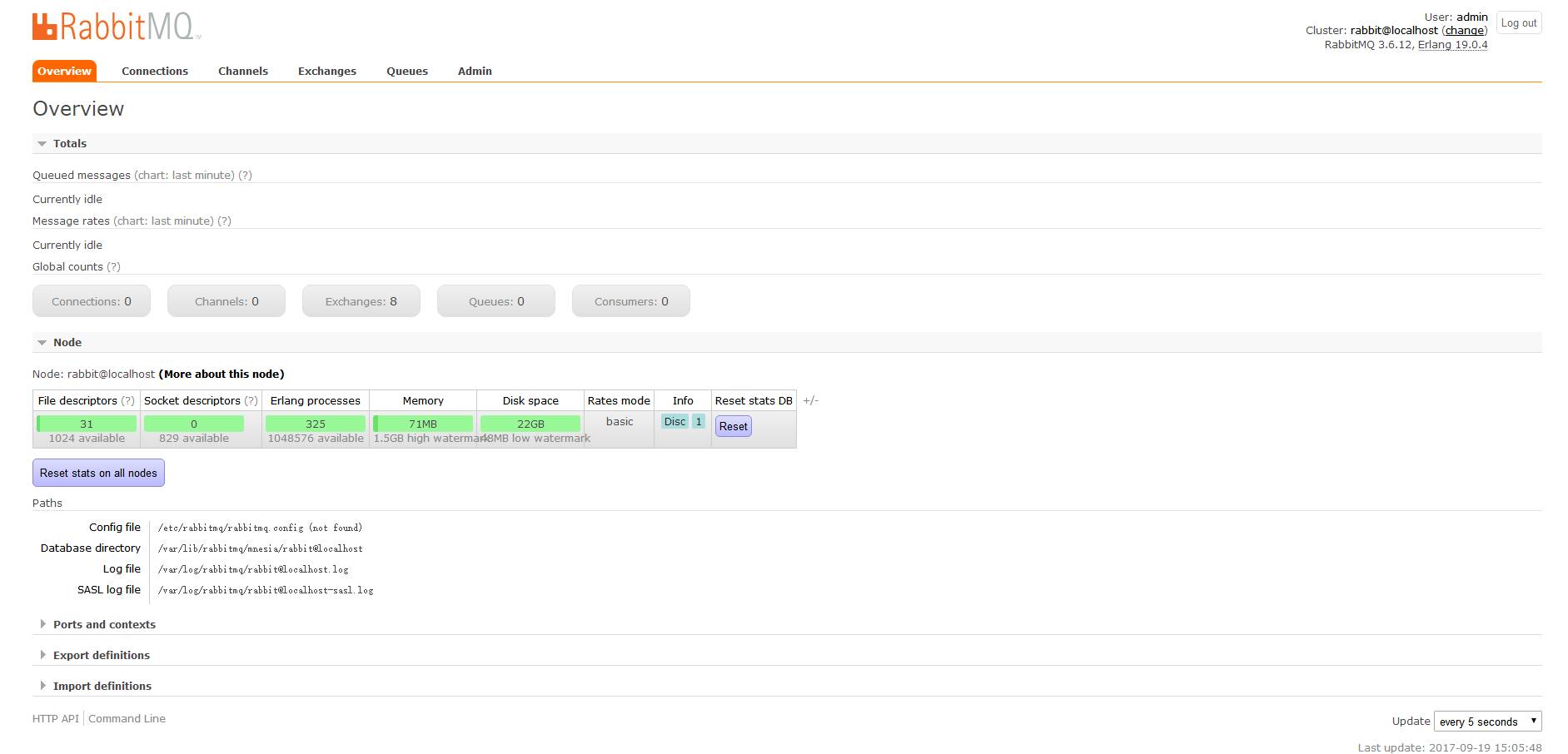Click the Queues: 0 count box
Screen dimensions: 1568x754
pyautogui.click(x=496, y=301)
